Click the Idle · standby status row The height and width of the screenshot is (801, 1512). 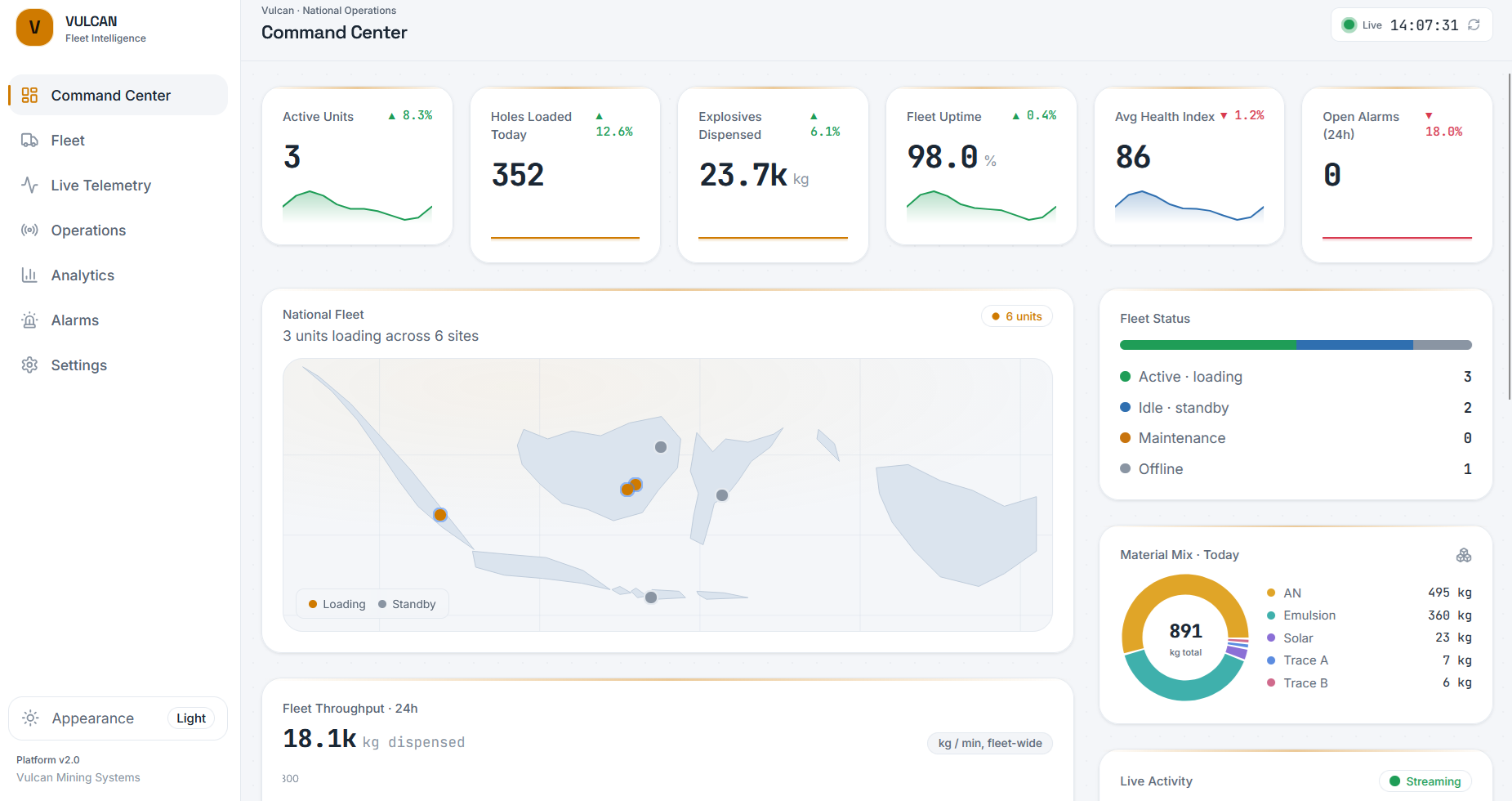point(1296,407)
